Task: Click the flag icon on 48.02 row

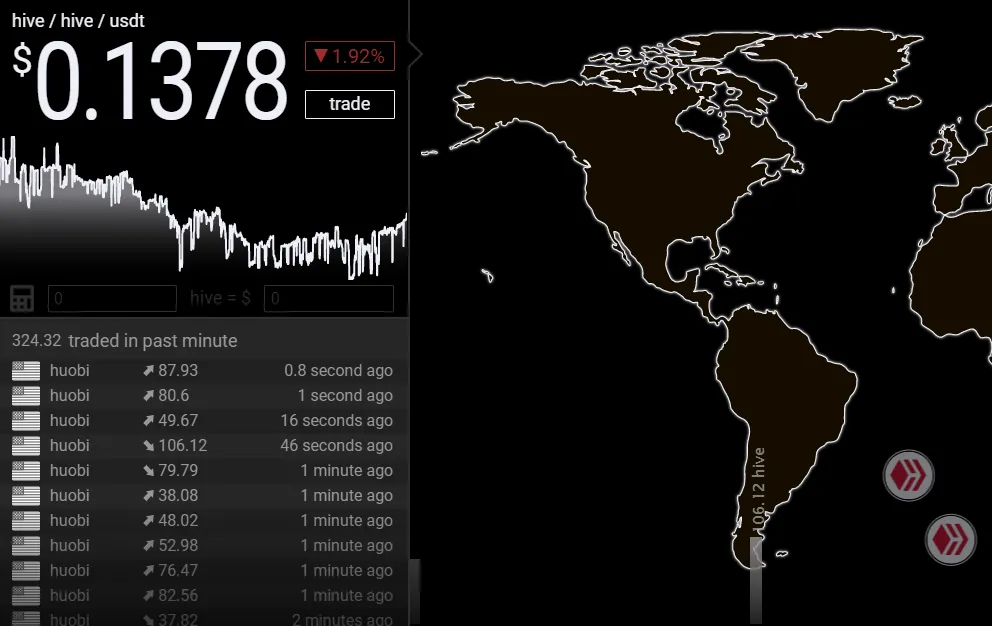Action: pyautogui.click(x=26, y=521)
